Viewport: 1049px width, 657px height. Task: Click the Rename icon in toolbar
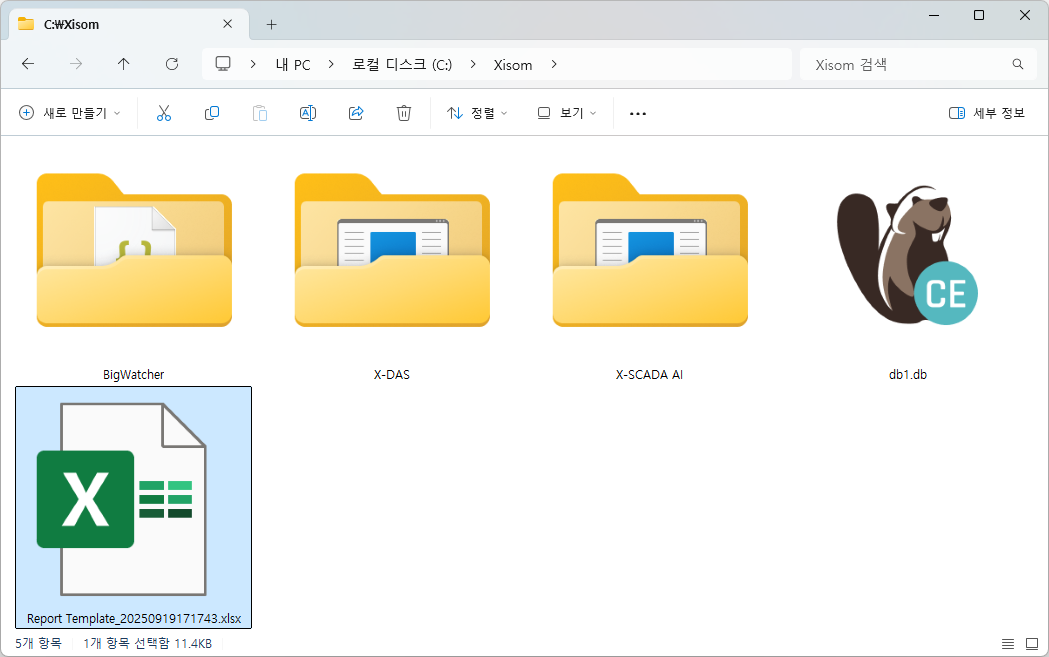point(308,113)
